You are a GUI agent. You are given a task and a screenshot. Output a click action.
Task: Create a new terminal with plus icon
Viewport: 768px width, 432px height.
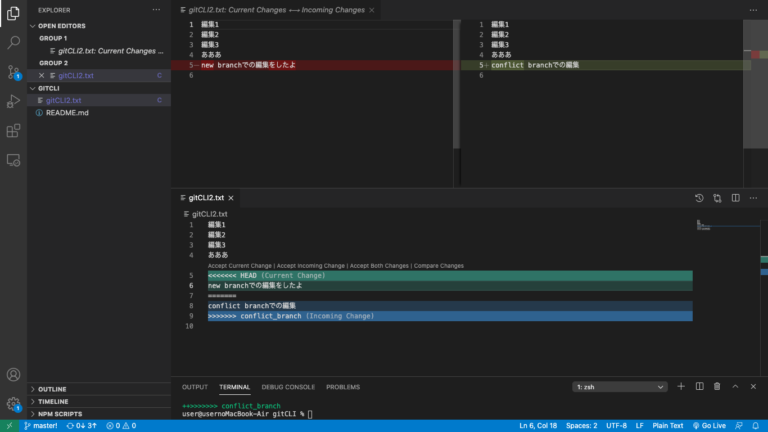(x=681, y=386)
